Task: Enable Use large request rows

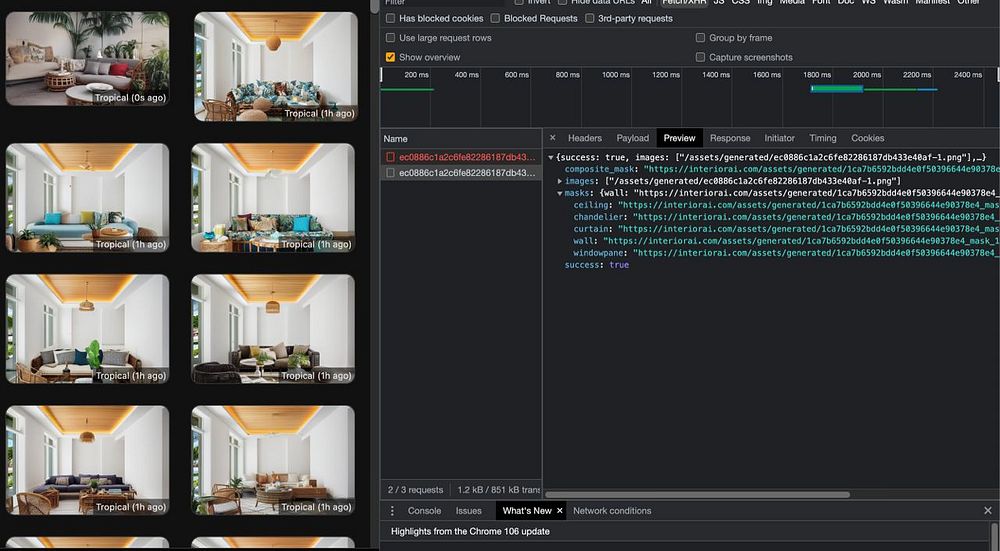Action: tap(391, 38)
